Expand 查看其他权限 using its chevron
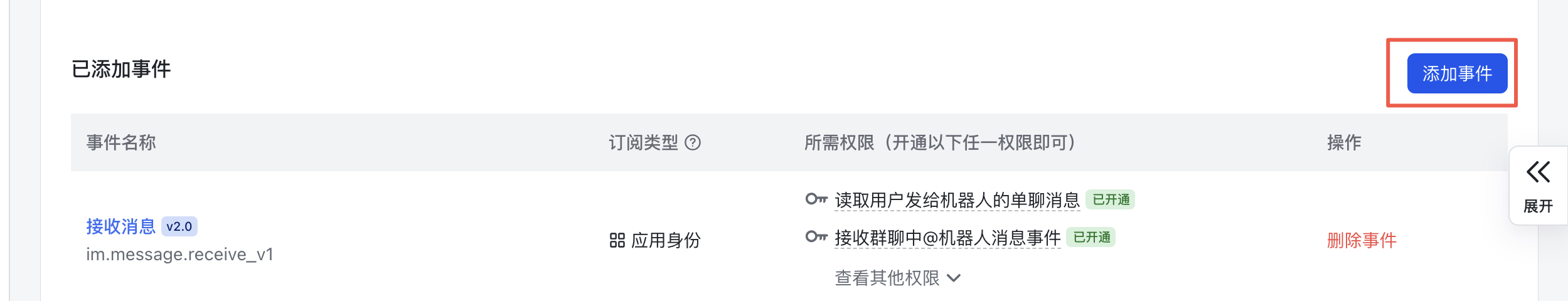The height and width of the screenshot is (301, 1568). (x=954, y=278)
